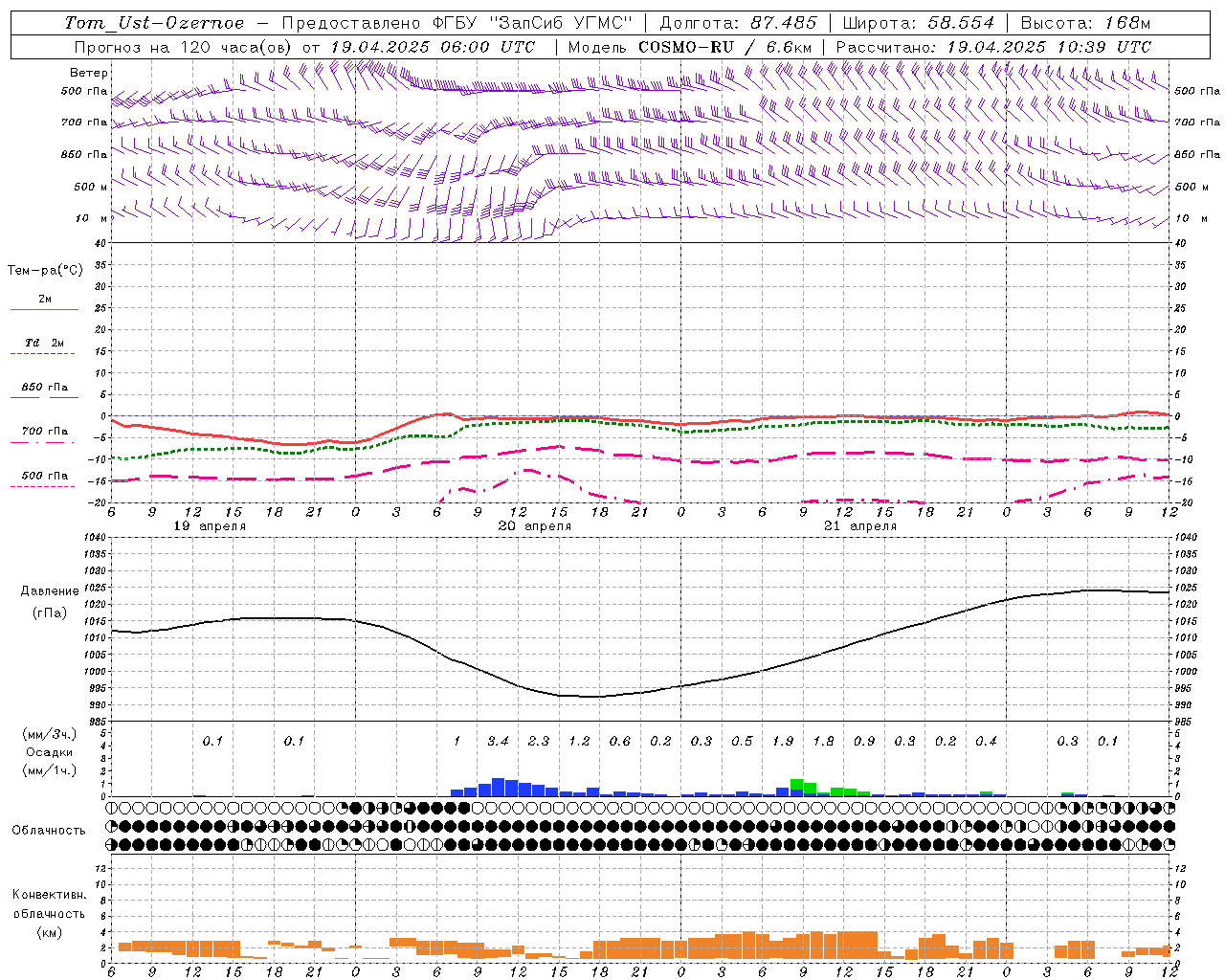Click the '850 гПа' temperature legend entry
Screen dimensions: 1225x980
pyautogui.click(x=44, y=388)
